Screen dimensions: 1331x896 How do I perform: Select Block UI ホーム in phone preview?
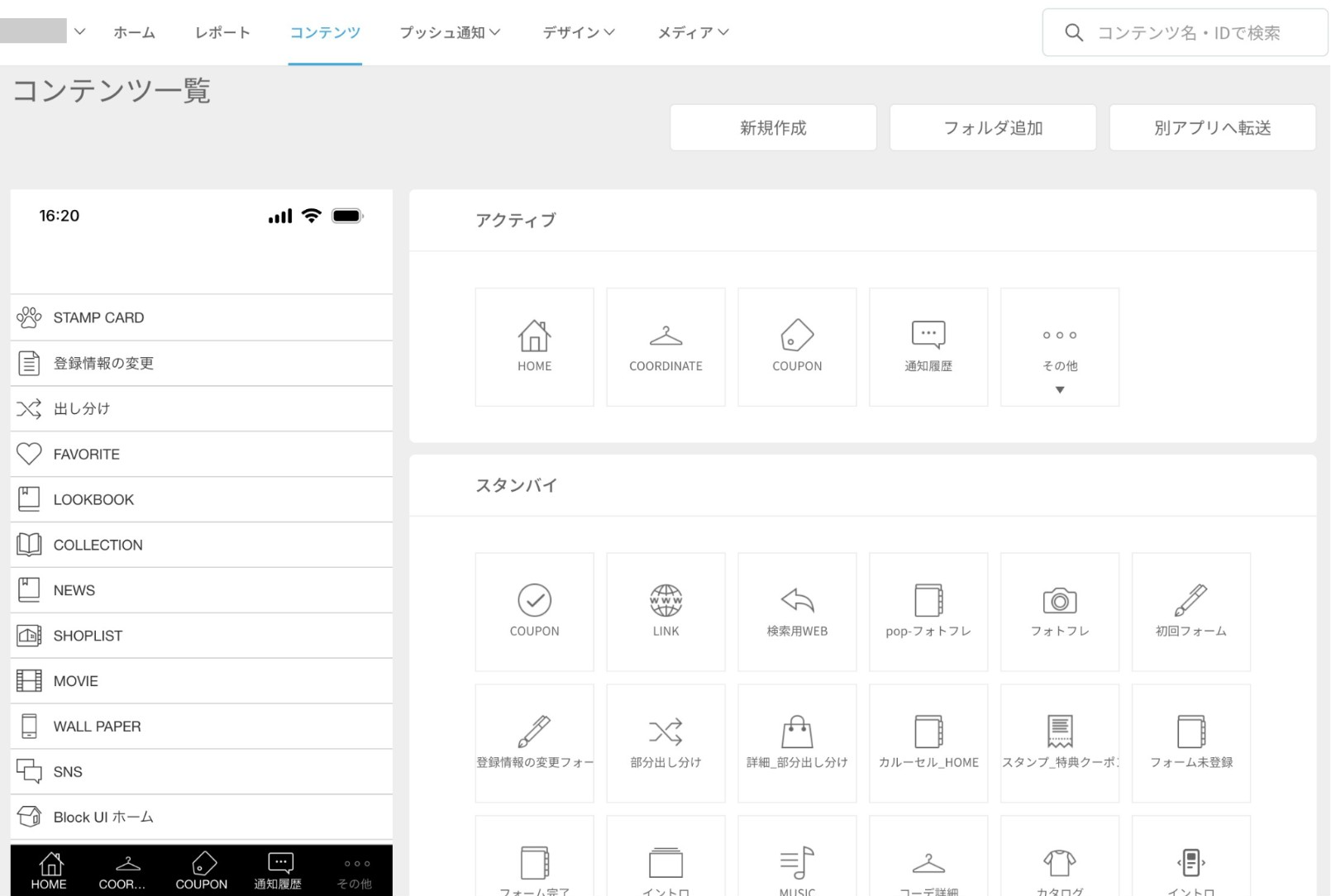click(x=202, y=817)
